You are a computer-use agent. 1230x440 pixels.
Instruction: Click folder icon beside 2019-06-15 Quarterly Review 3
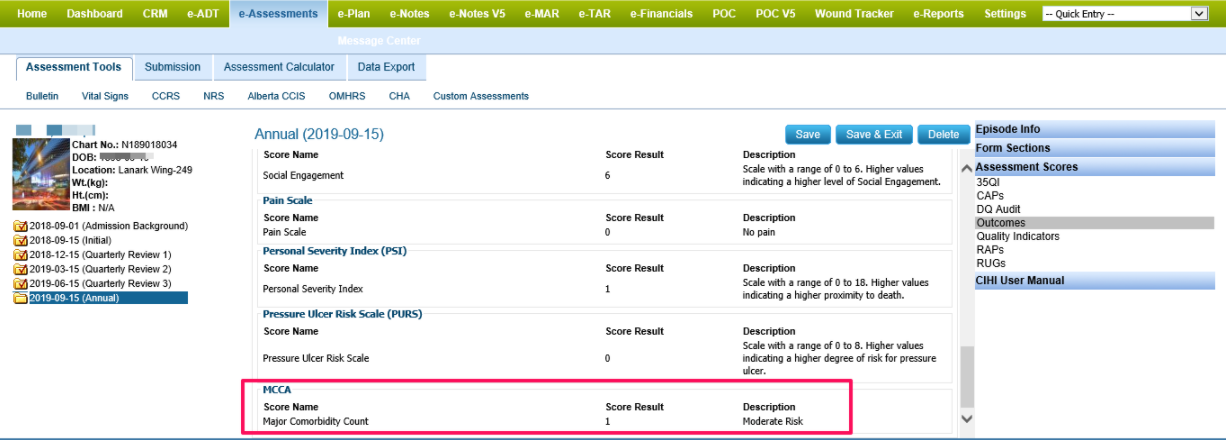point(20,284)
